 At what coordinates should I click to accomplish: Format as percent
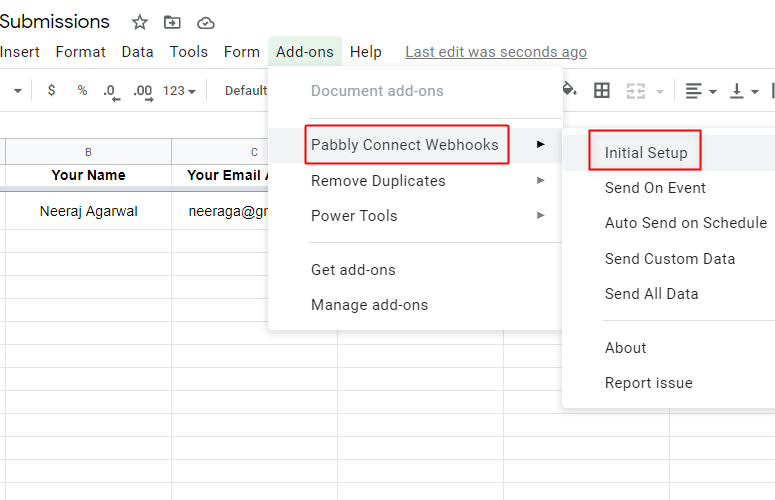tap(82, 90)
